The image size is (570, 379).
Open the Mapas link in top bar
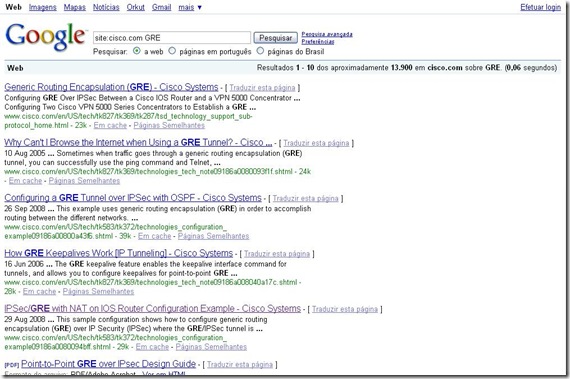coord(75,7)
